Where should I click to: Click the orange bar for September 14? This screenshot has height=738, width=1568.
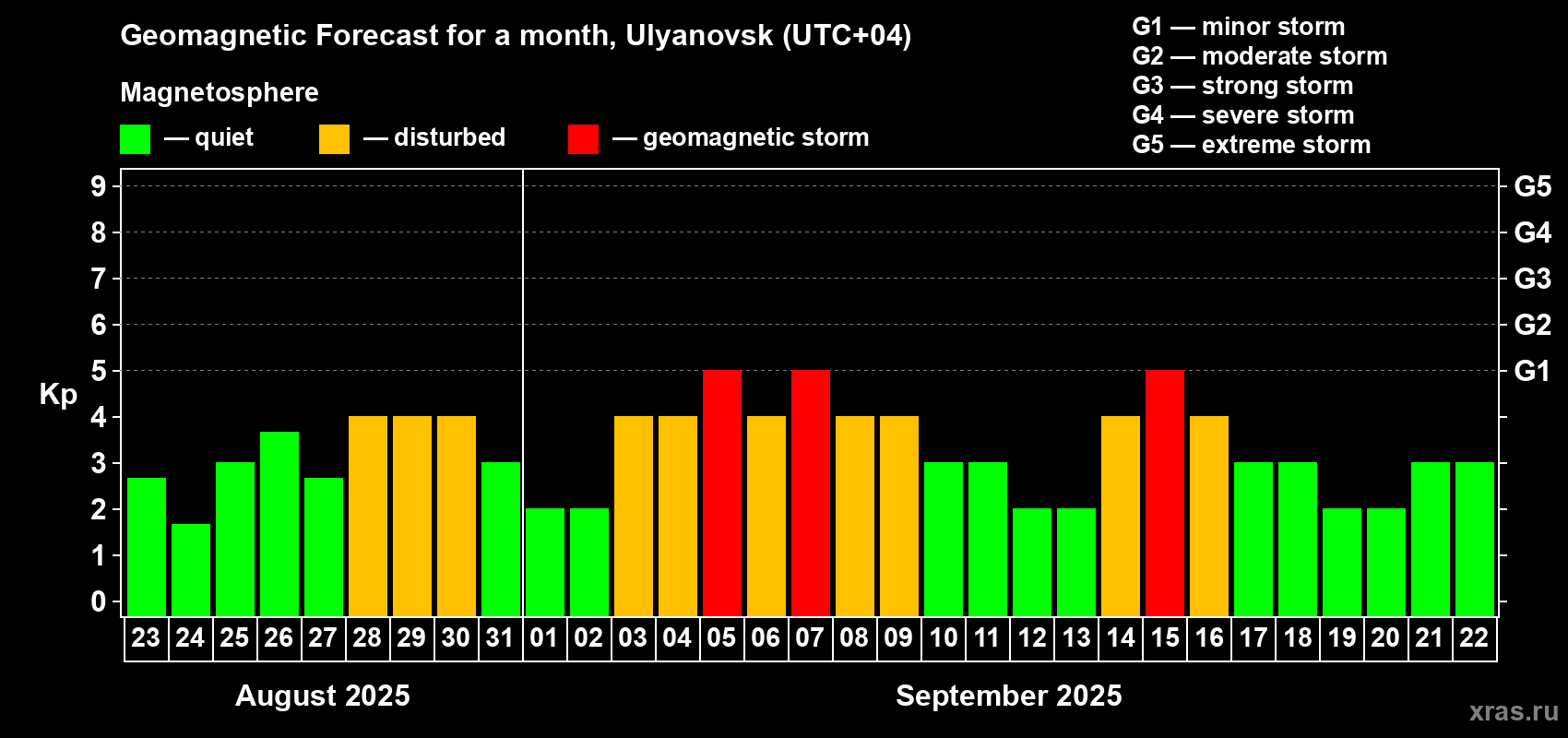pos(1121,517)
